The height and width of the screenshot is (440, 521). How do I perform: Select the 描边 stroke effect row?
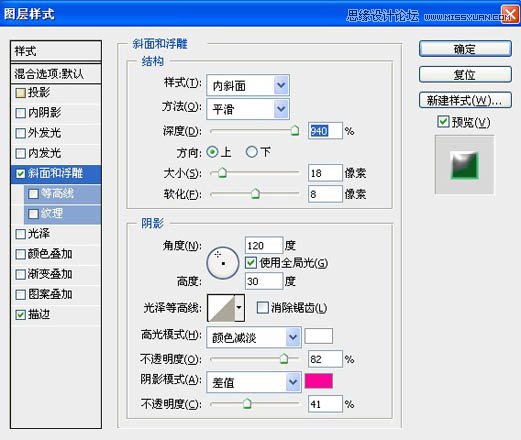56,315
